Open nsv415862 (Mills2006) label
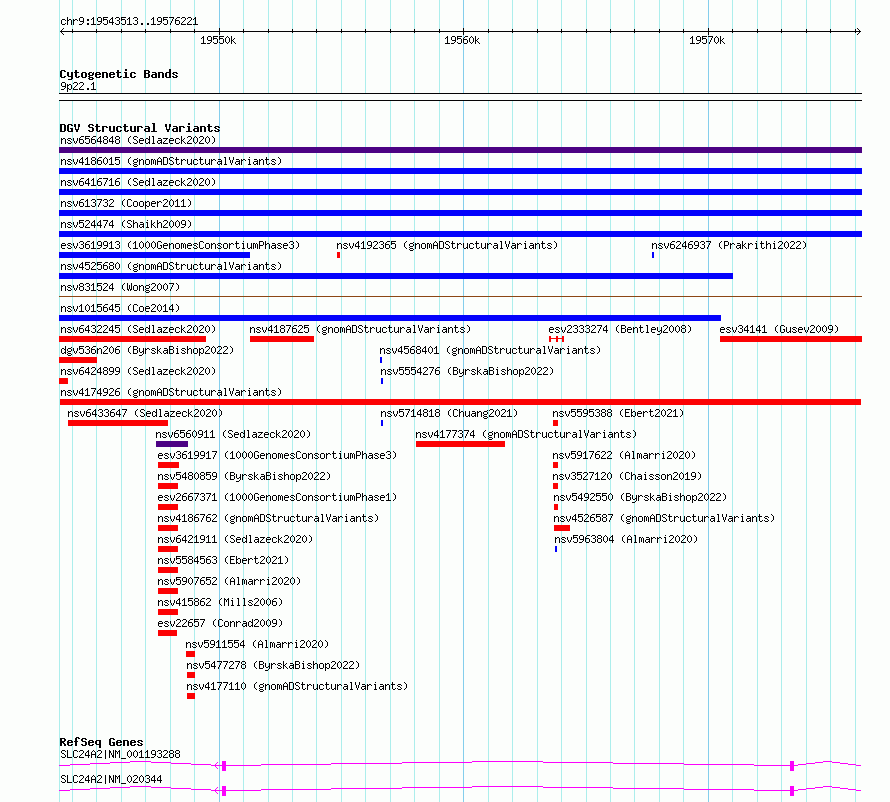This screenshot has height=802, width=890. tap(220, 602)
